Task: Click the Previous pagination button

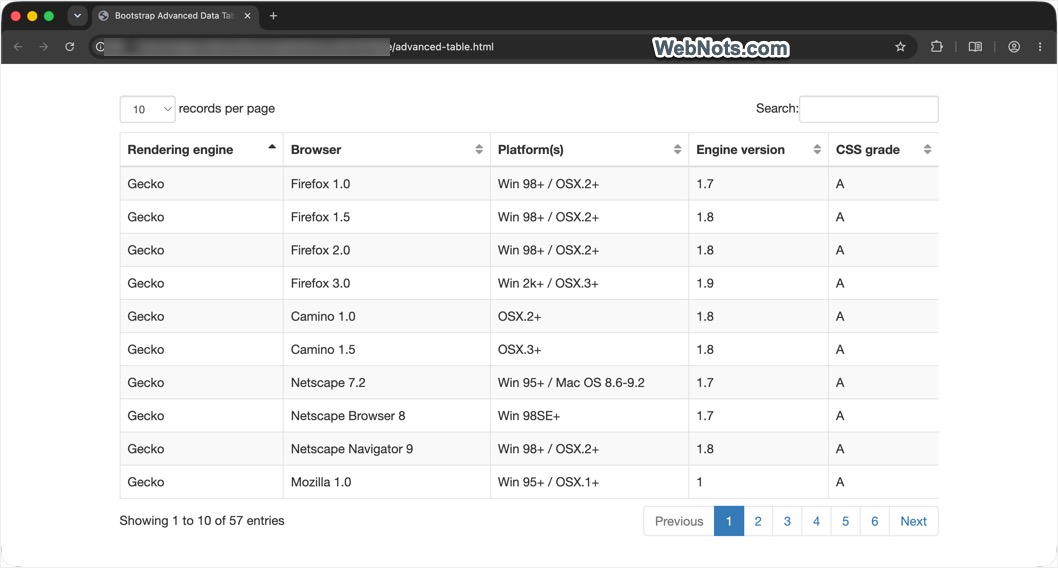Action: (x=679, y=521)
